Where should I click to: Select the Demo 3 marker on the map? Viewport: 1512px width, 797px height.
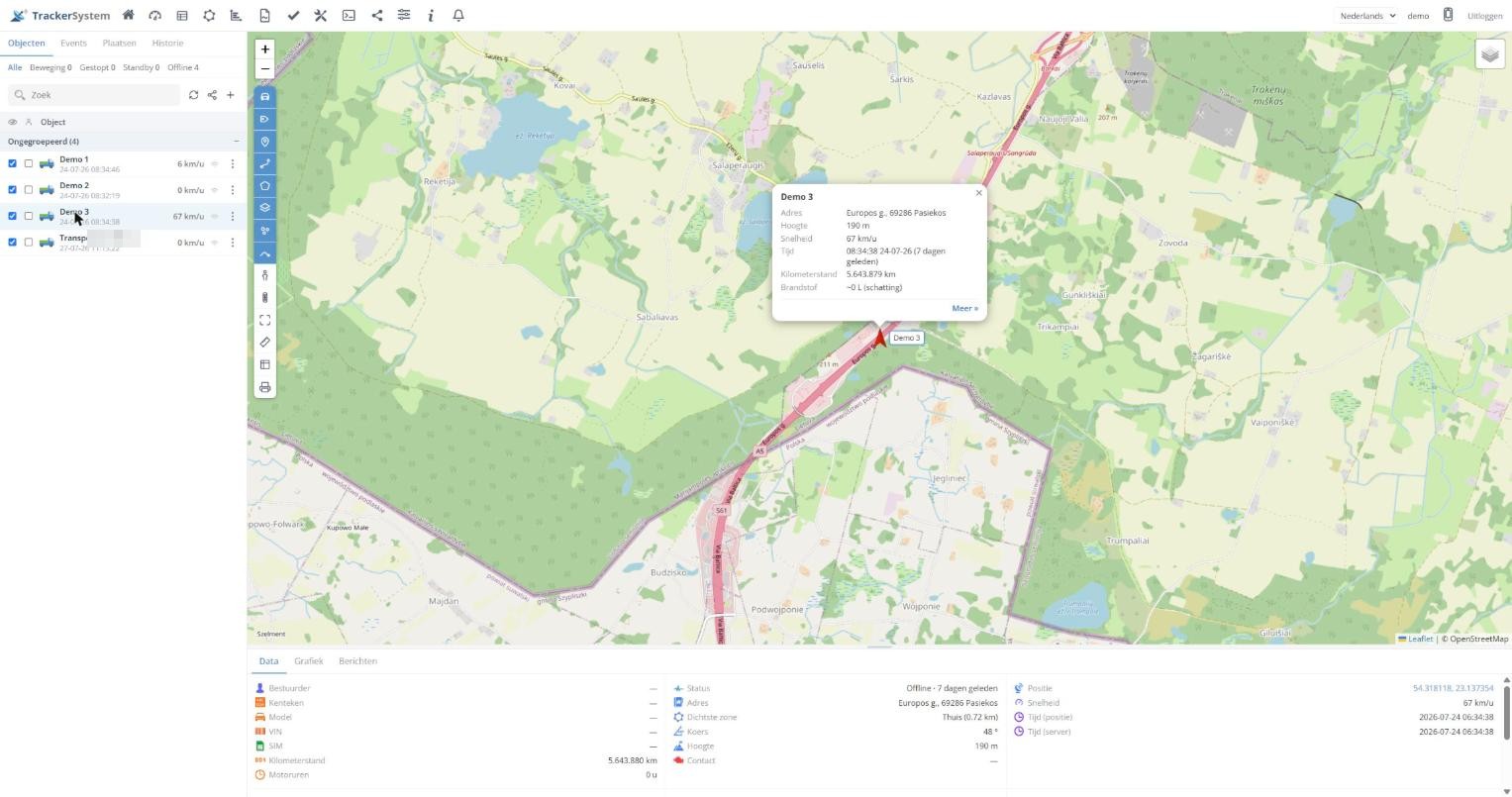[x=879, y=339]
